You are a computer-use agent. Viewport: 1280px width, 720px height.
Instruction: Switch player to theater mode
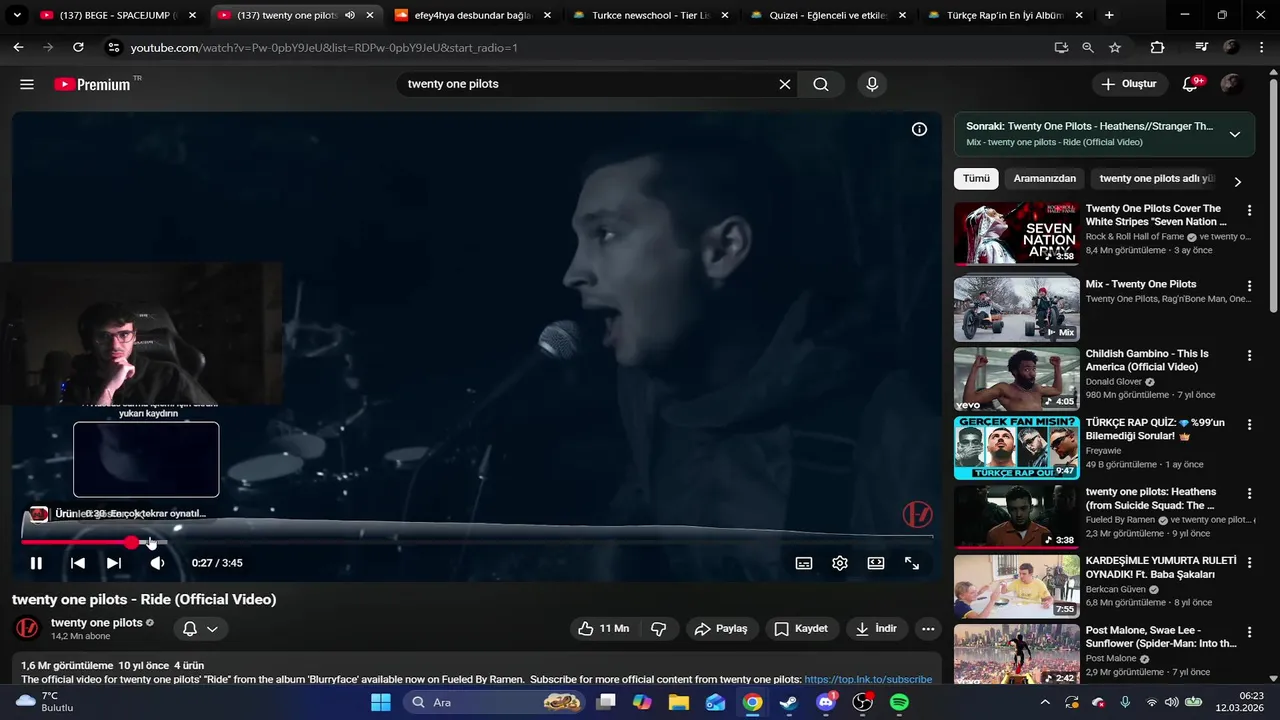coord(876,563)
